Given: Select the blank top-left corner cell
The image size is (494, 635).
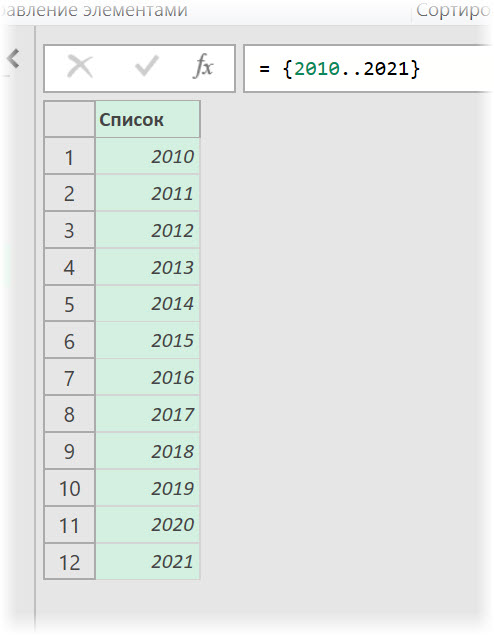Looking at the screenshot, I should point(69,119).
